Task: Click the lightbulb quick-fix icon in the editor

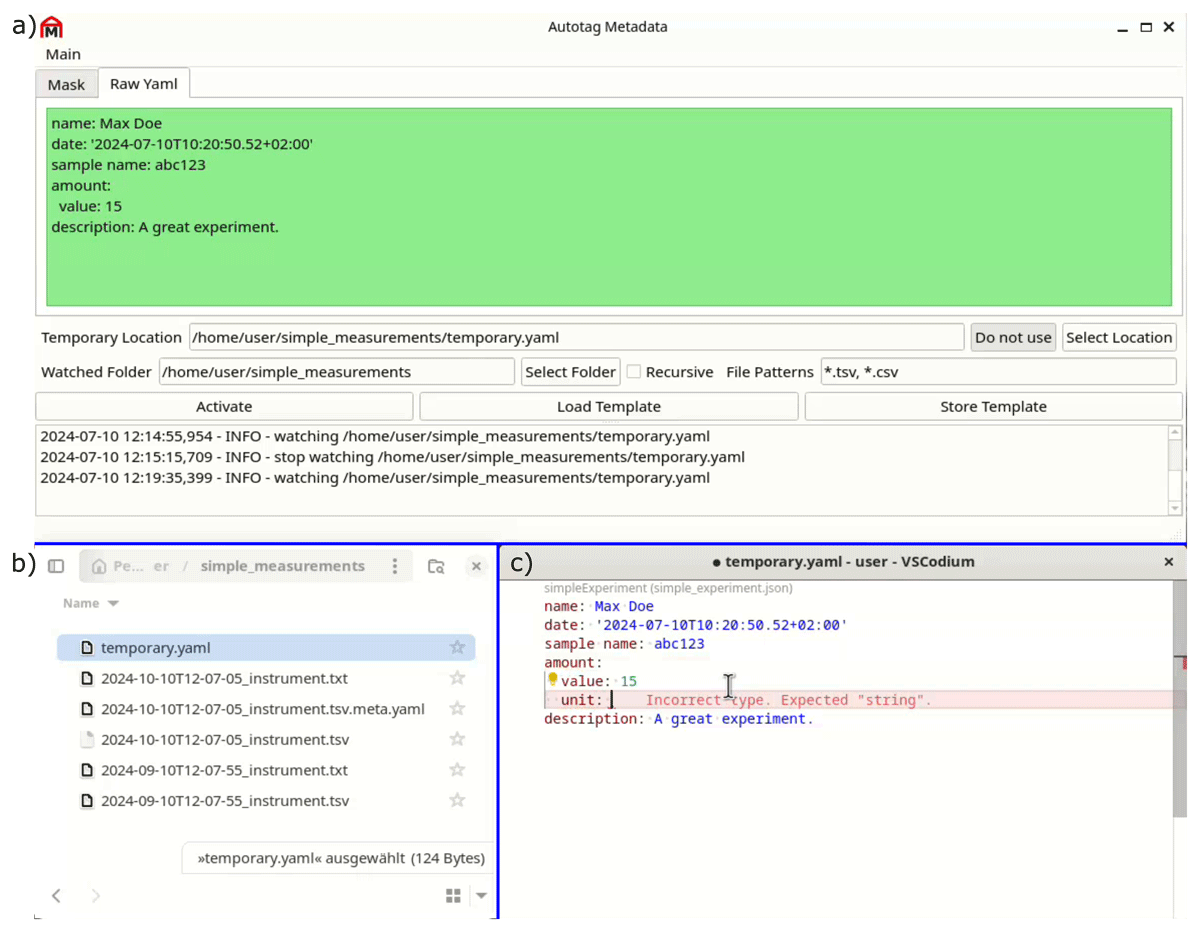Action: pos(552,680)
